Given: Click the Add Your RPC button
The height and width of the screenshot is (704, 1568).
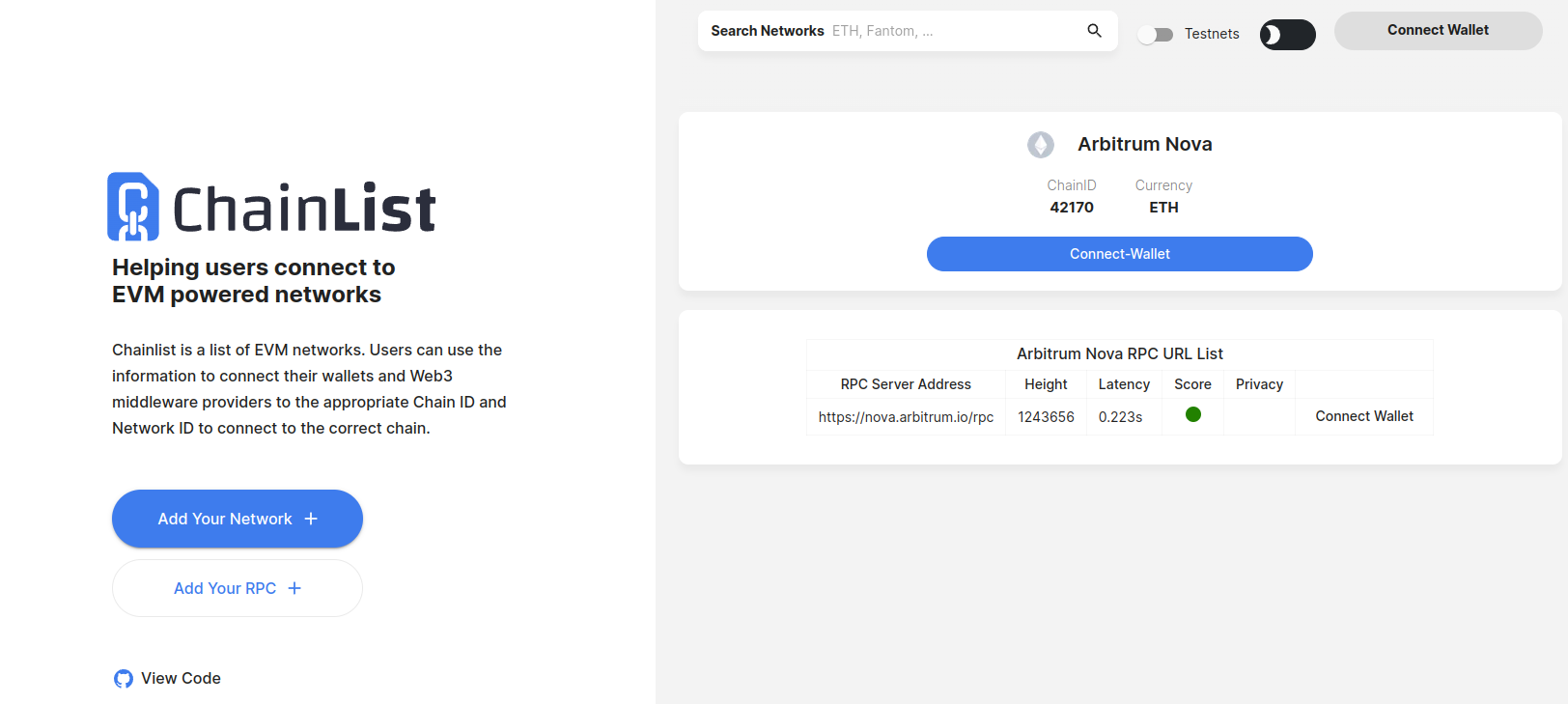Looking at the screenshot, I should click(238, 588).
